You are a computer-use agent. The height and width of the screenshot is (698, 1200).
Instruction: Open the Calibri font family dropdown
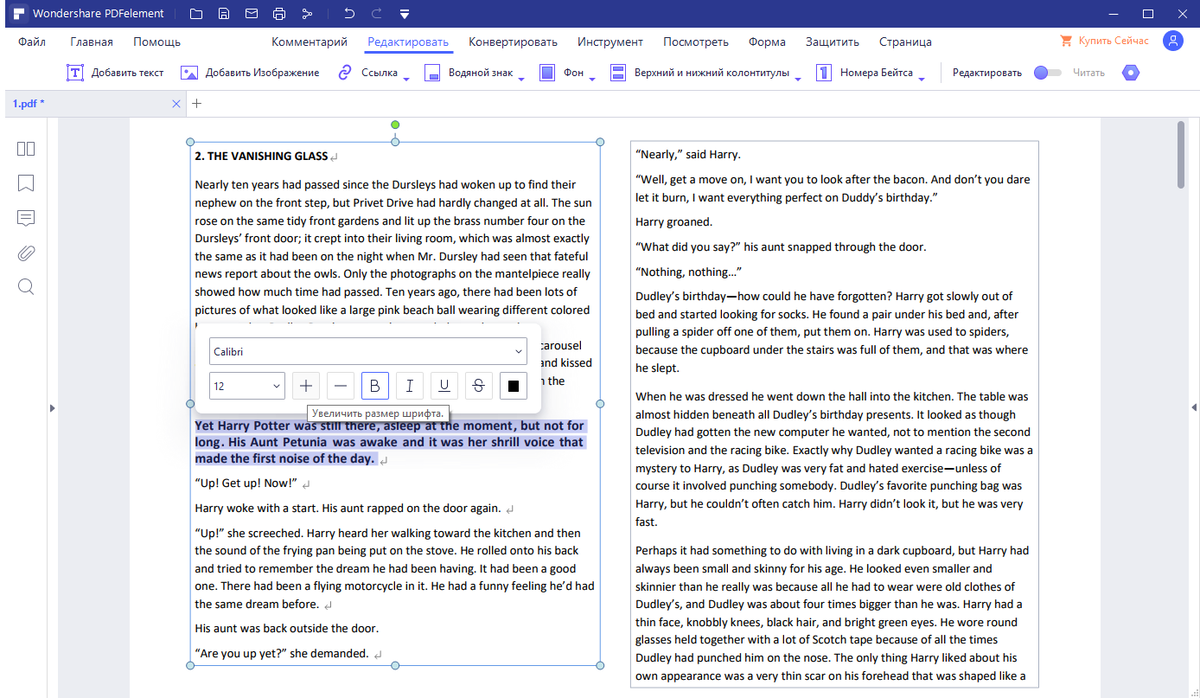(x=368, y=352)
